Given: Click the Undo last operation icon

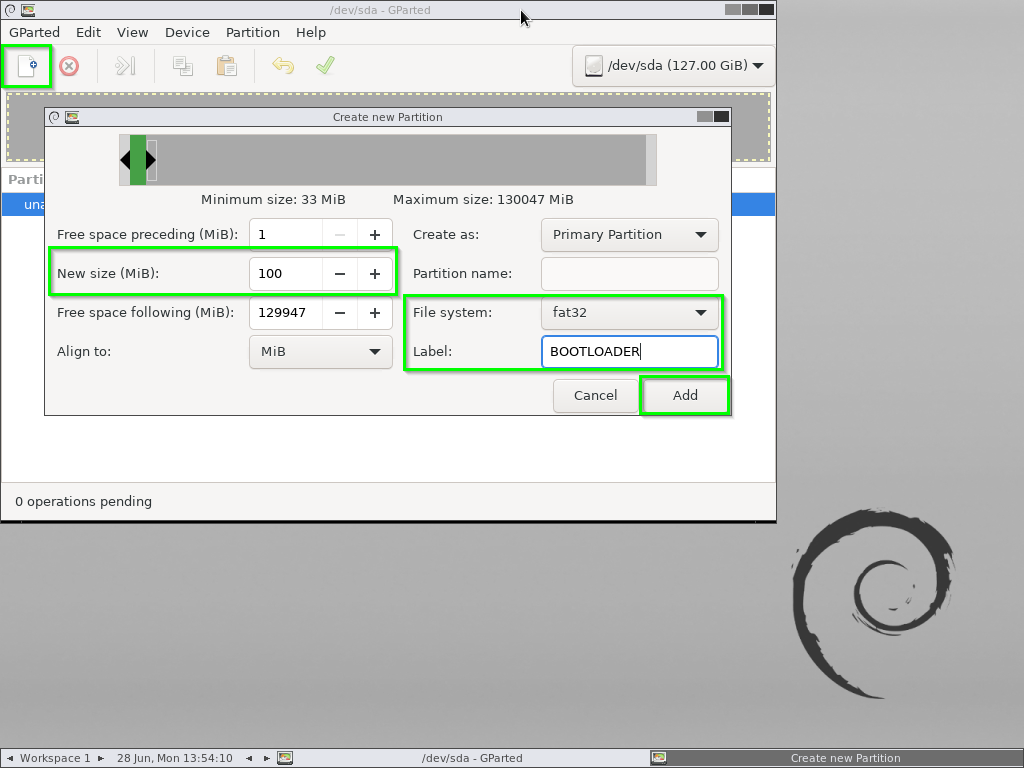Looking at the screenshot, I should 283,66.
